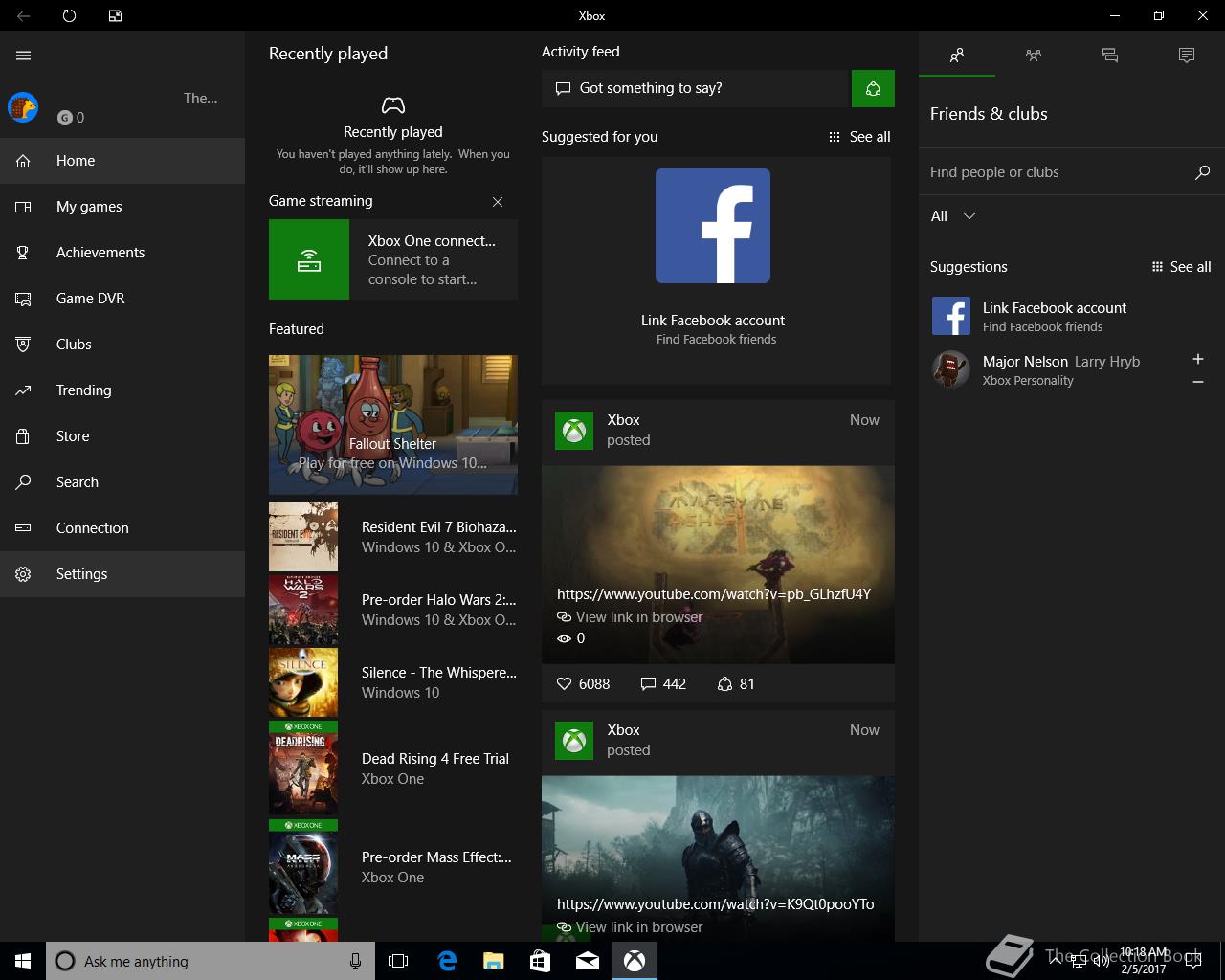
Task: Remove Major Nelson suggestion with minus
Action: (x=1198, y=382)
